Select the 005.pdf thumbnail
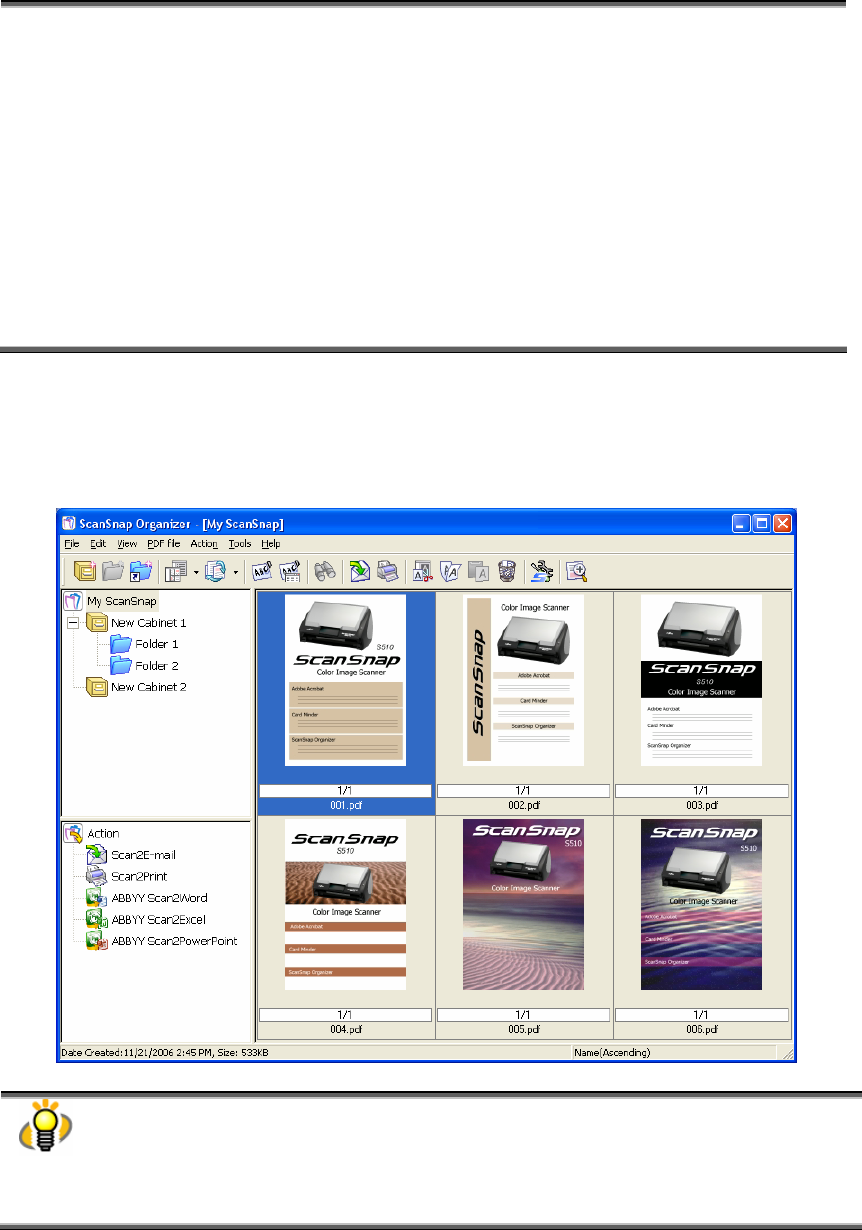The width and height of the screenshot is (862, 1230). pos(524,905)
